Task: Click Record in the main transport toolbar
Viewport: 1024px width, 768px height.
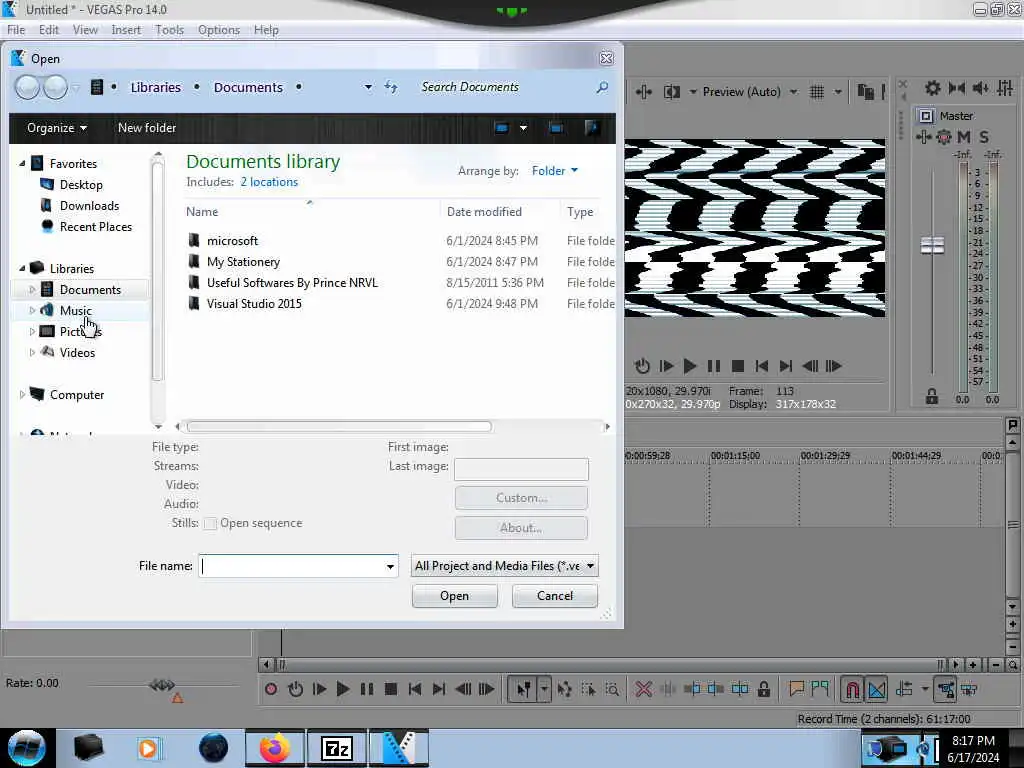Action: (x=271, y=689)
